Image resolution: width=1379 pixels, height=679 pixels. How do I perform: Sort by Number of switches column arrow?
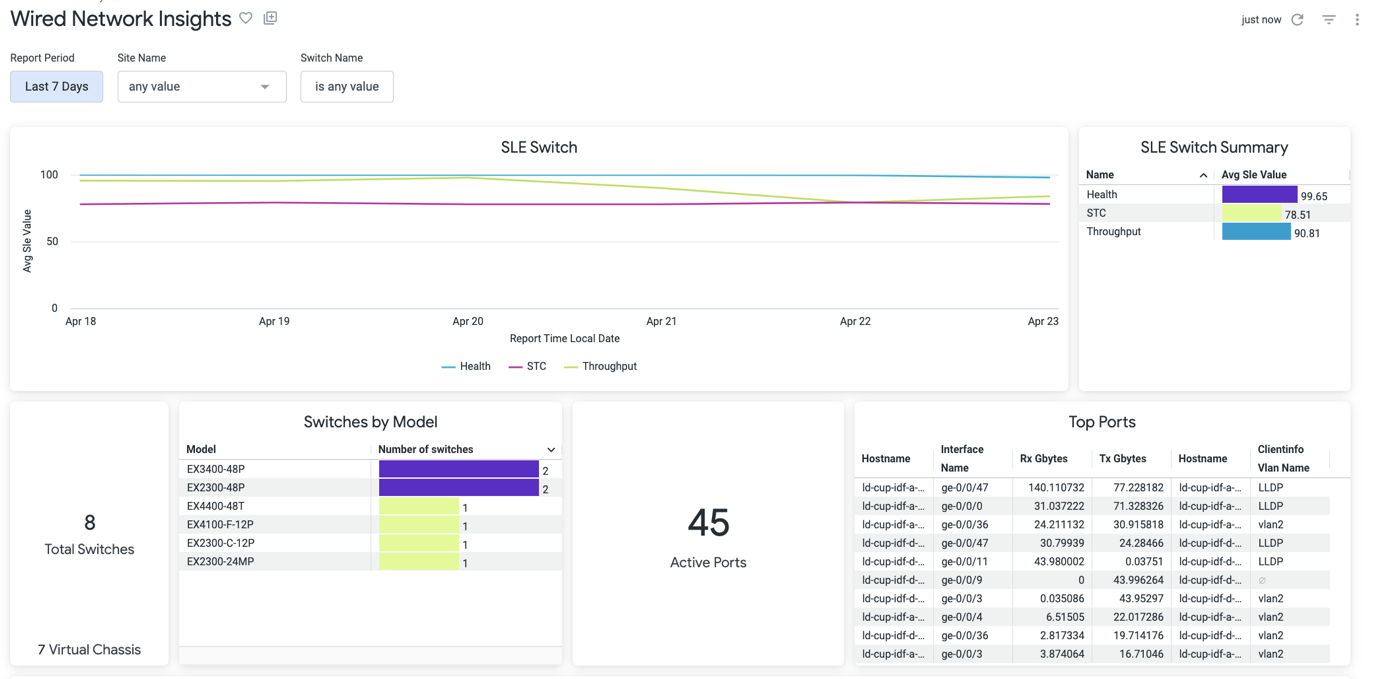coord(551,450)
